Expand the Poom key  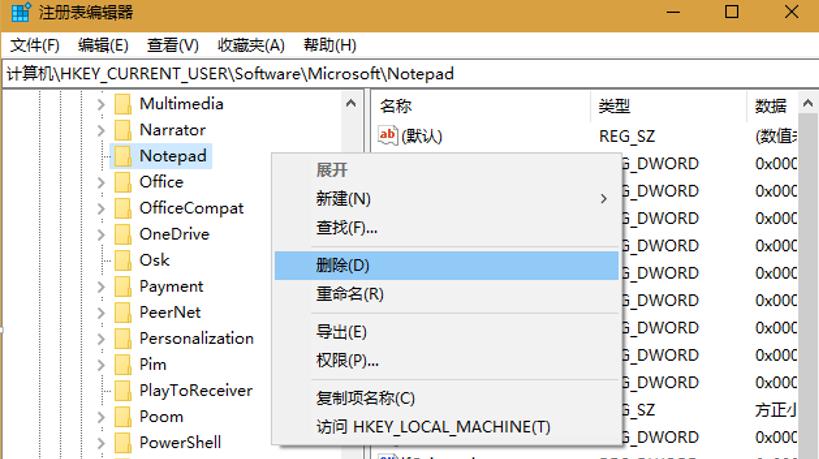click(101, 418)
